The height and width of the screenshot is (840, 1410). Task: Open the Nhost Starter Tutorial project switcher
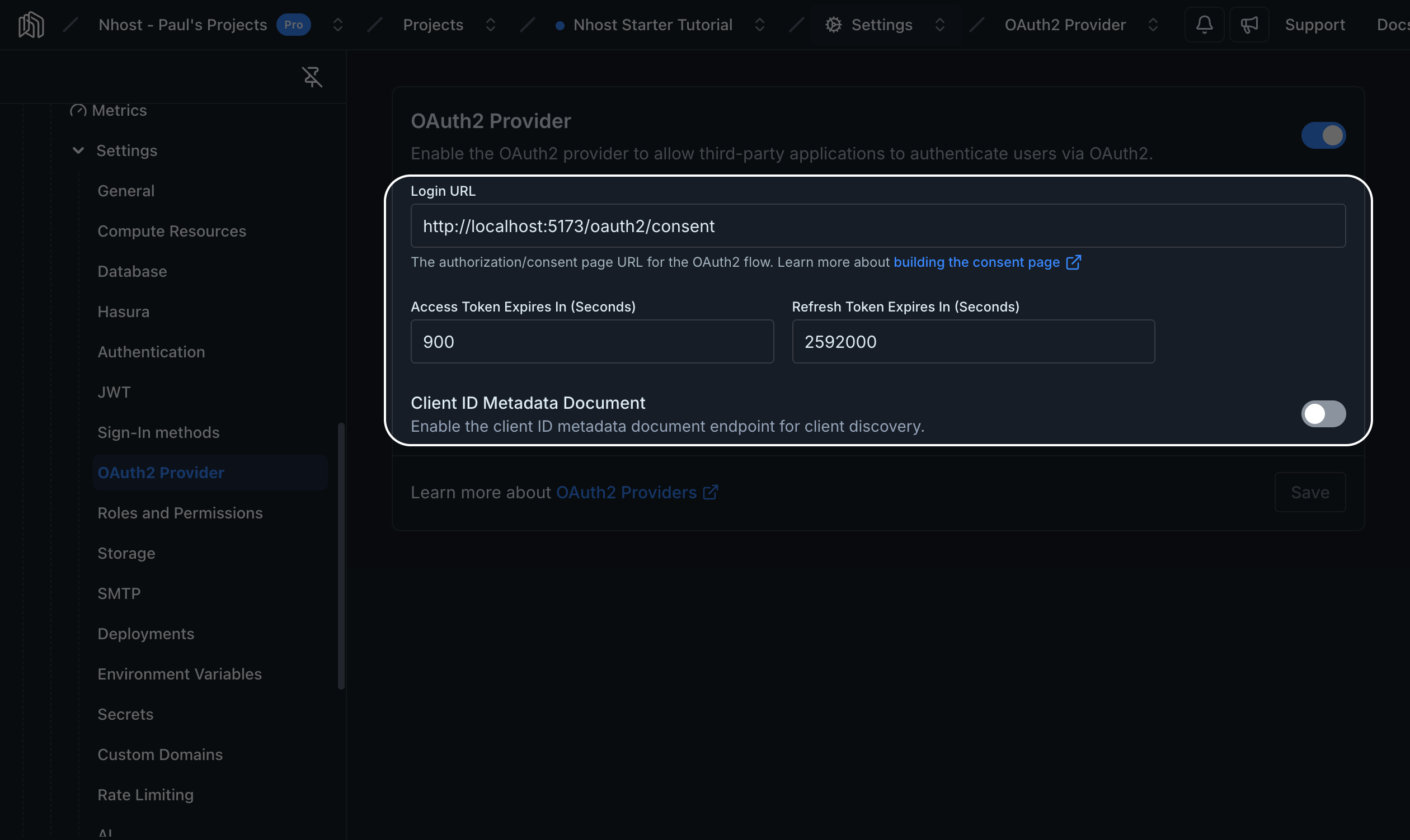click(759, 25)
